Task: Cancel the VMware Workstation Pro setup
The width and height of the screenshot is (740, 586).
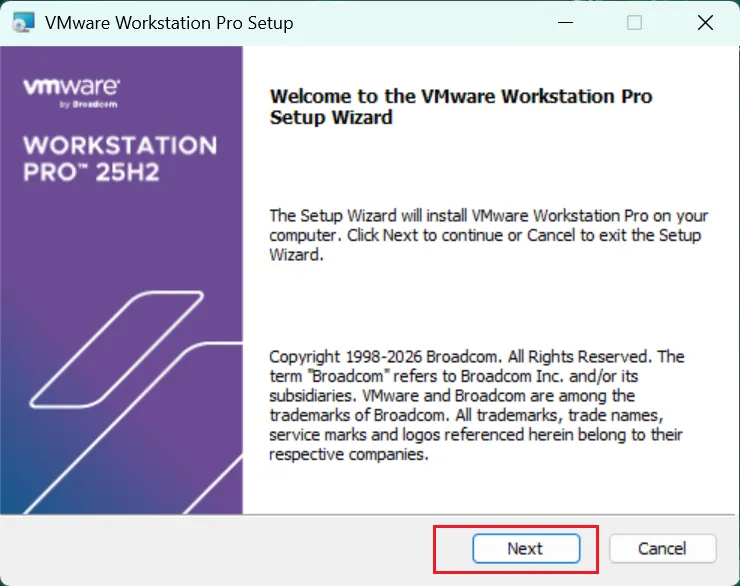Action: click(662, 548)
